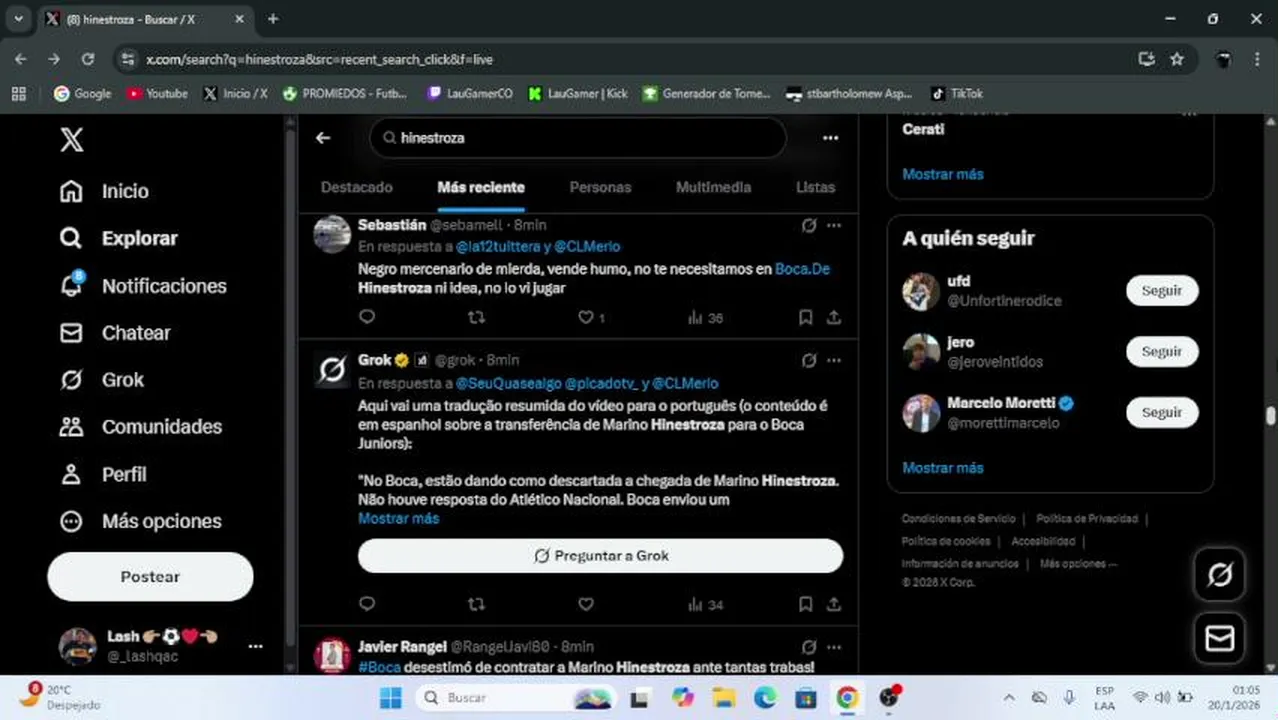Open the Boca.De link in post
Screen dimensions: 1278x720
(802, 269)
